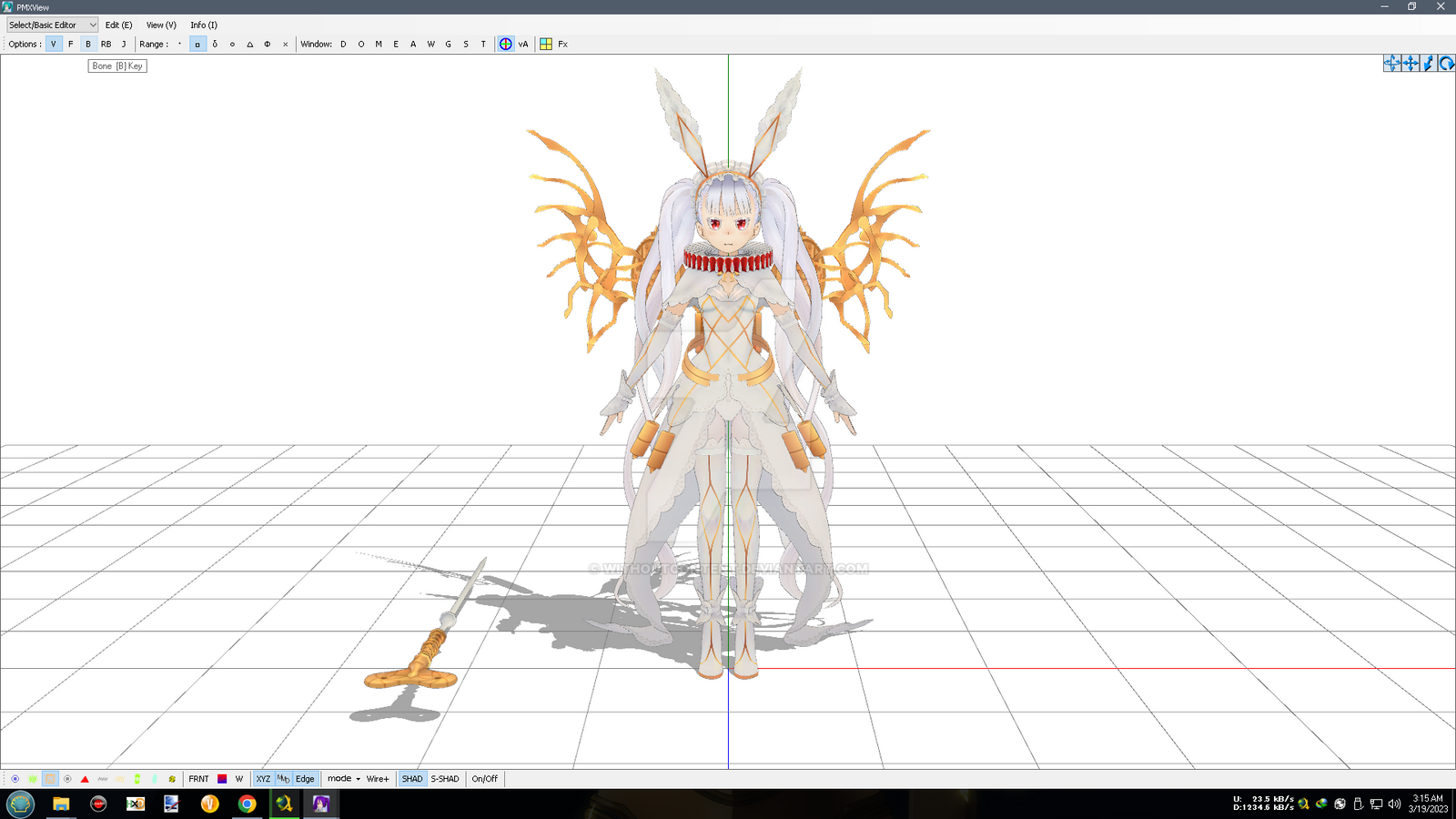Toggle the S-SHAD self shadow option
The height and width of the screenshot is (819, 1456).
(445, 779)
